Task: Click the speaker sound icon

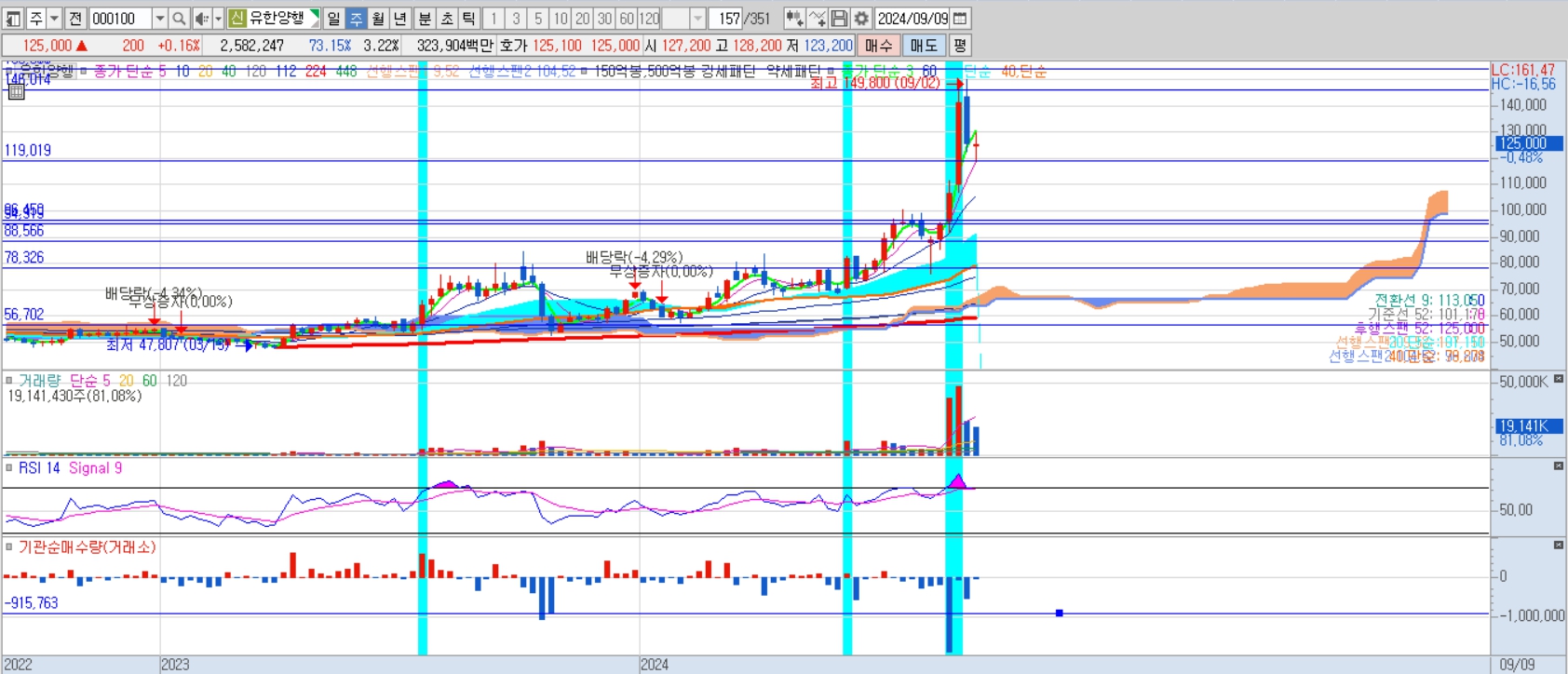Action: (202, 18)
